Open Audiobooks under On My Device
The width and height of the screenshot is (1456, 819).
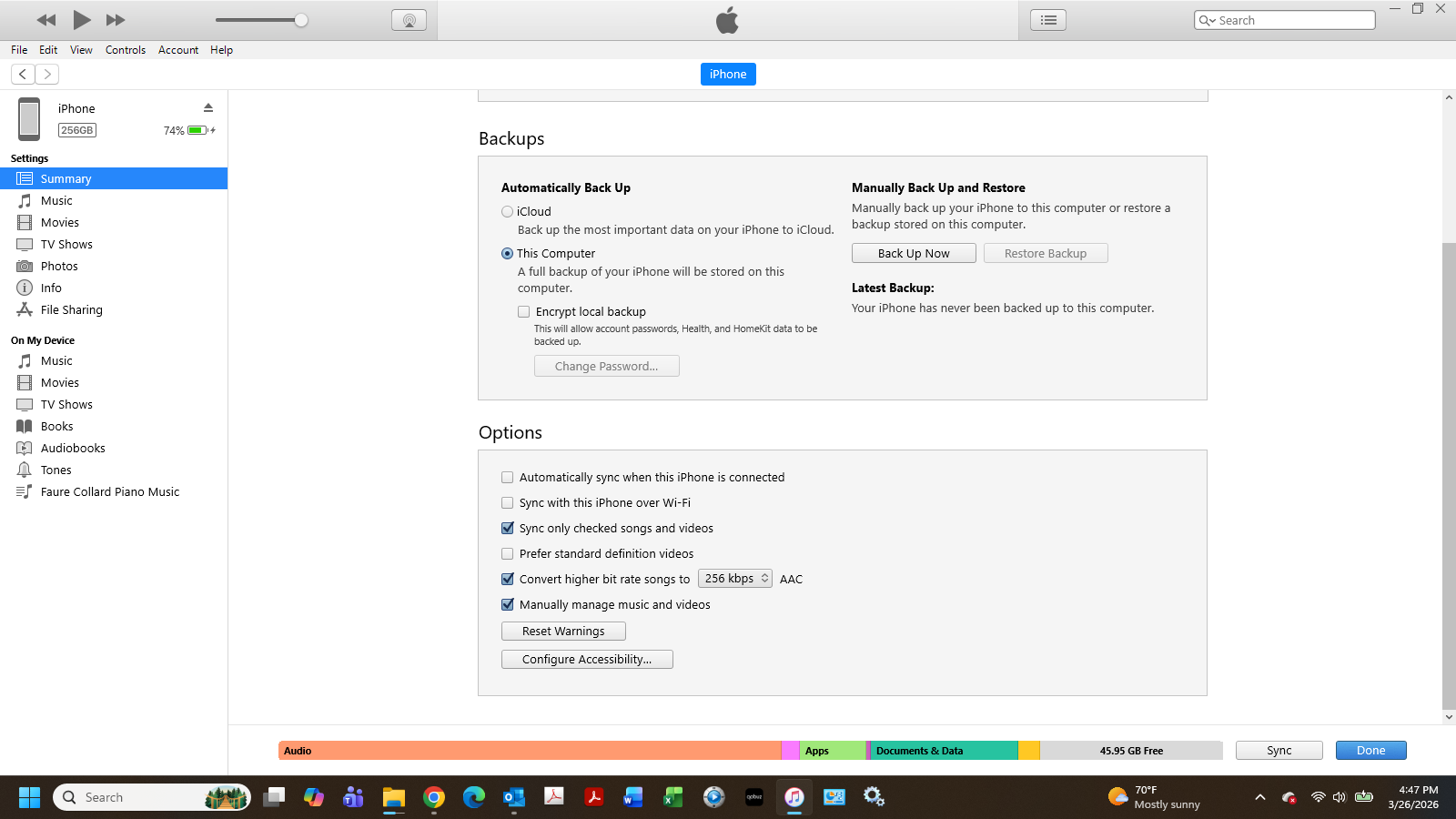coord(73,448)
